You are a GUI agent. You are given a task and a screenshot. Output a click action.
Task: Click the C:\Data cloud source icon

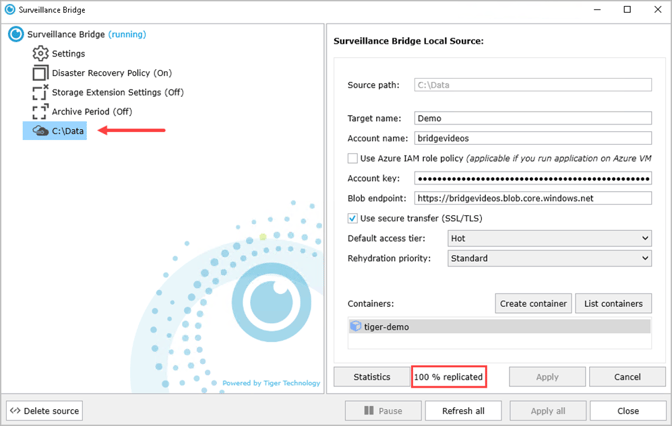pyautogui.click(x=40, y=131)
